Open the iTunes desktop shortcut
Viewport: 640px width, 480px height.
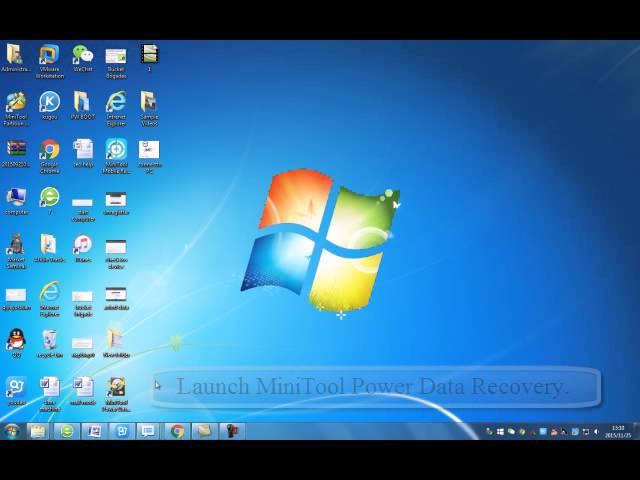(82, 245)
